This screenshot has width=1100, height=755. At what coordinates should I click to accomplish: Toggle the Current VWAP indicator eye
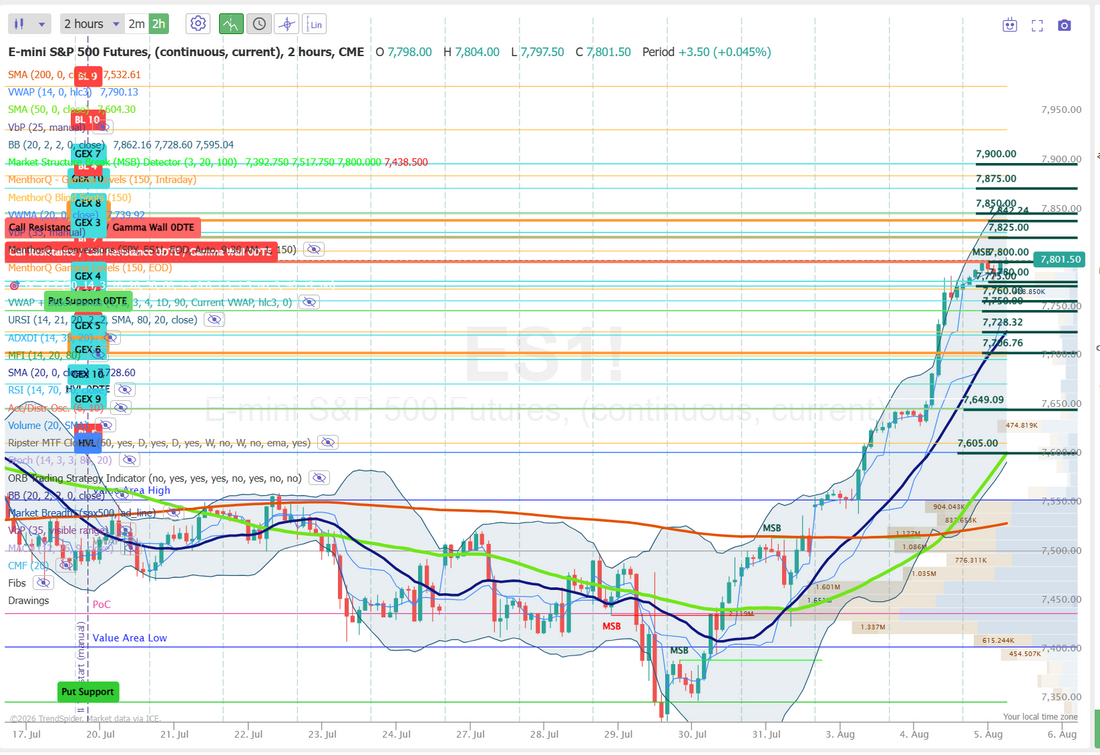[309, 302]
